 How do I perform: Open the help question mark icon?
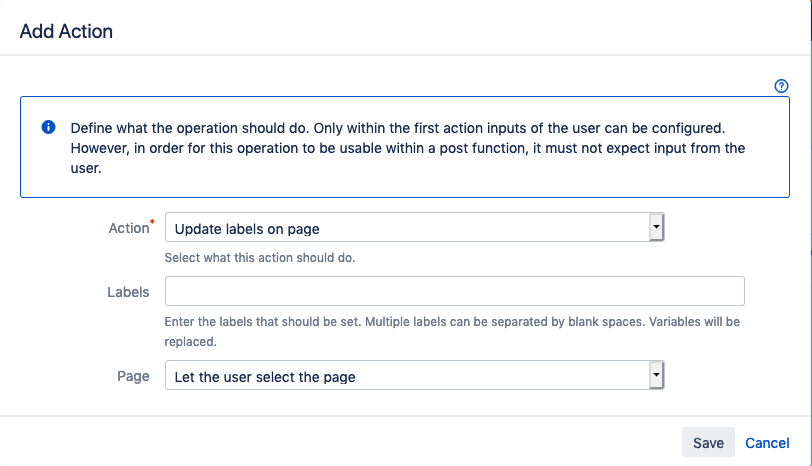(782, 86)
